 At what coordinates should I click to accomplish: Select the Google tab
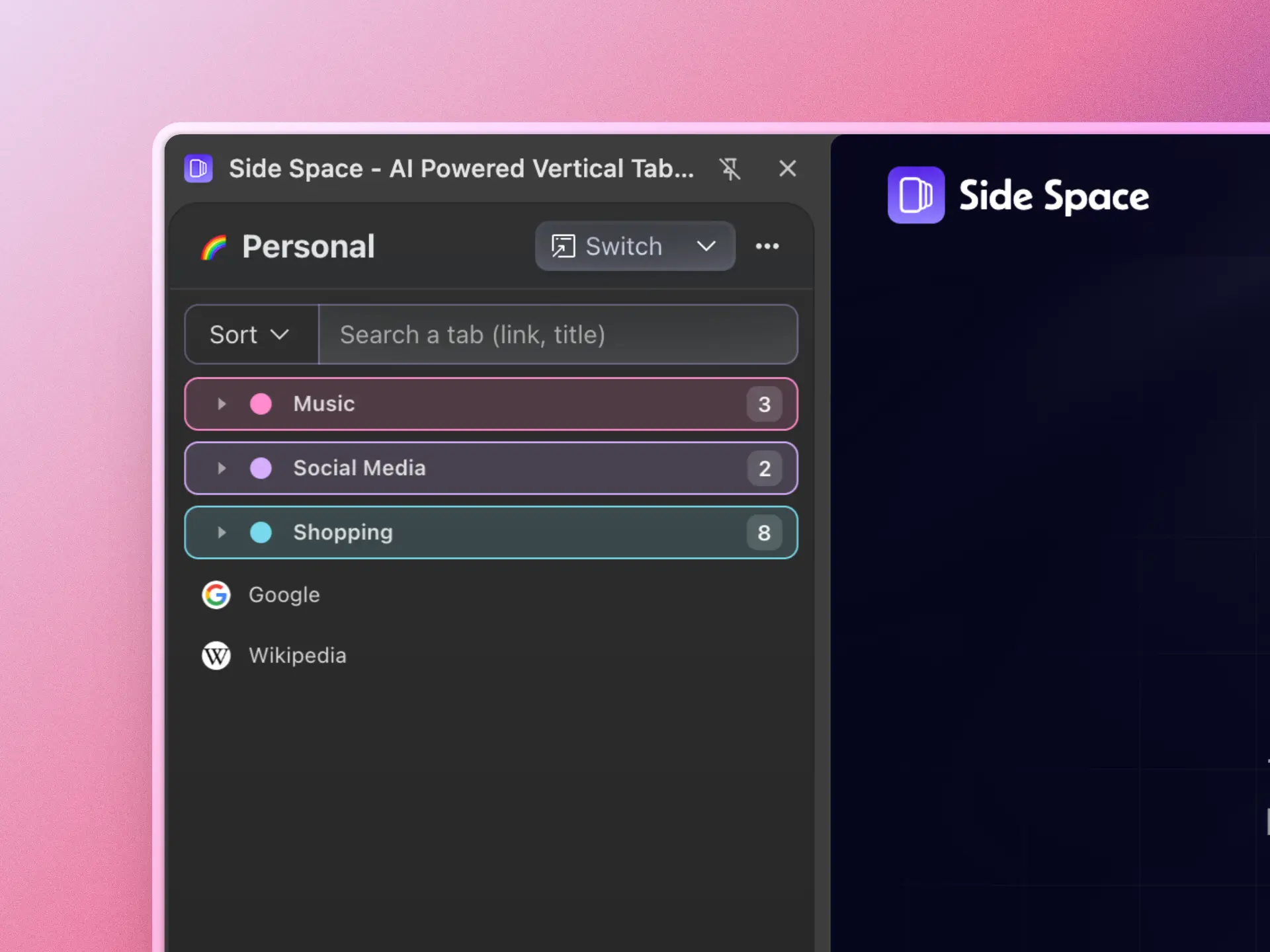coord(284,594)
